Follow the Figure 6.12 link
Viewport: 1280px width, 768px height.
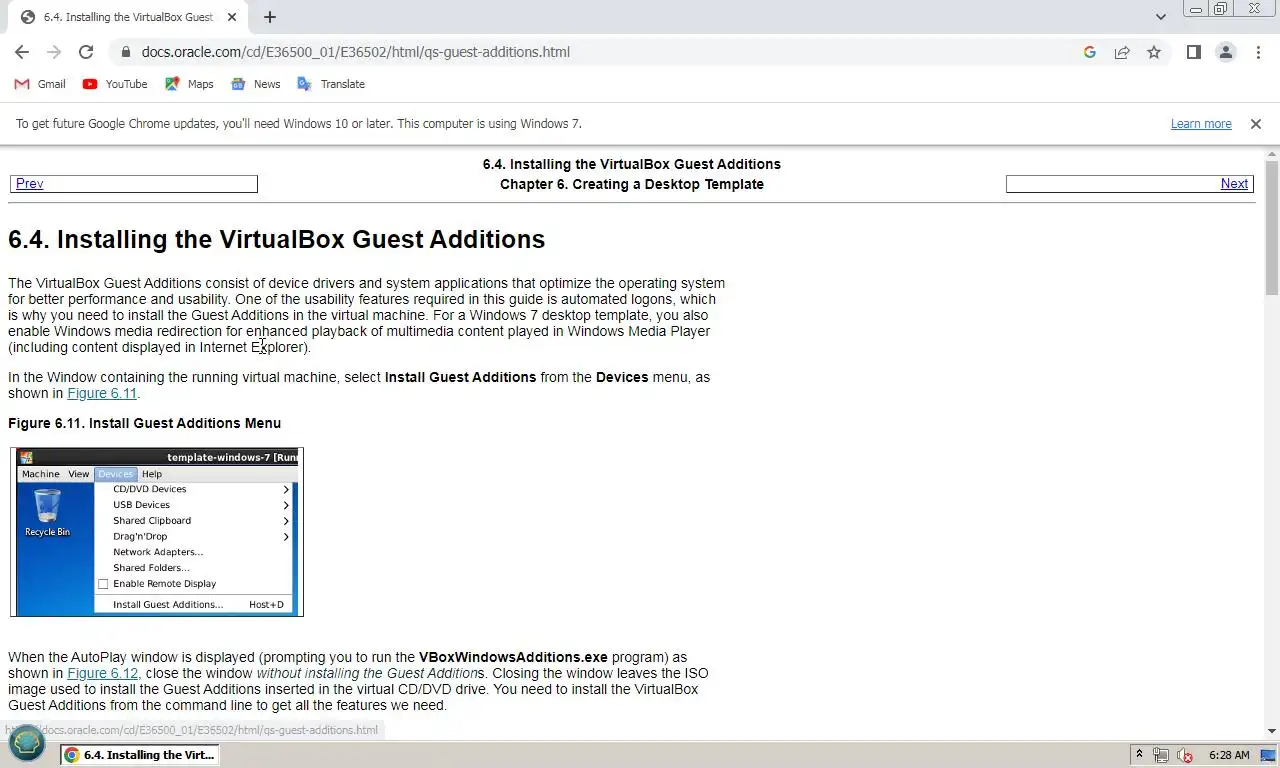(102, 673)
